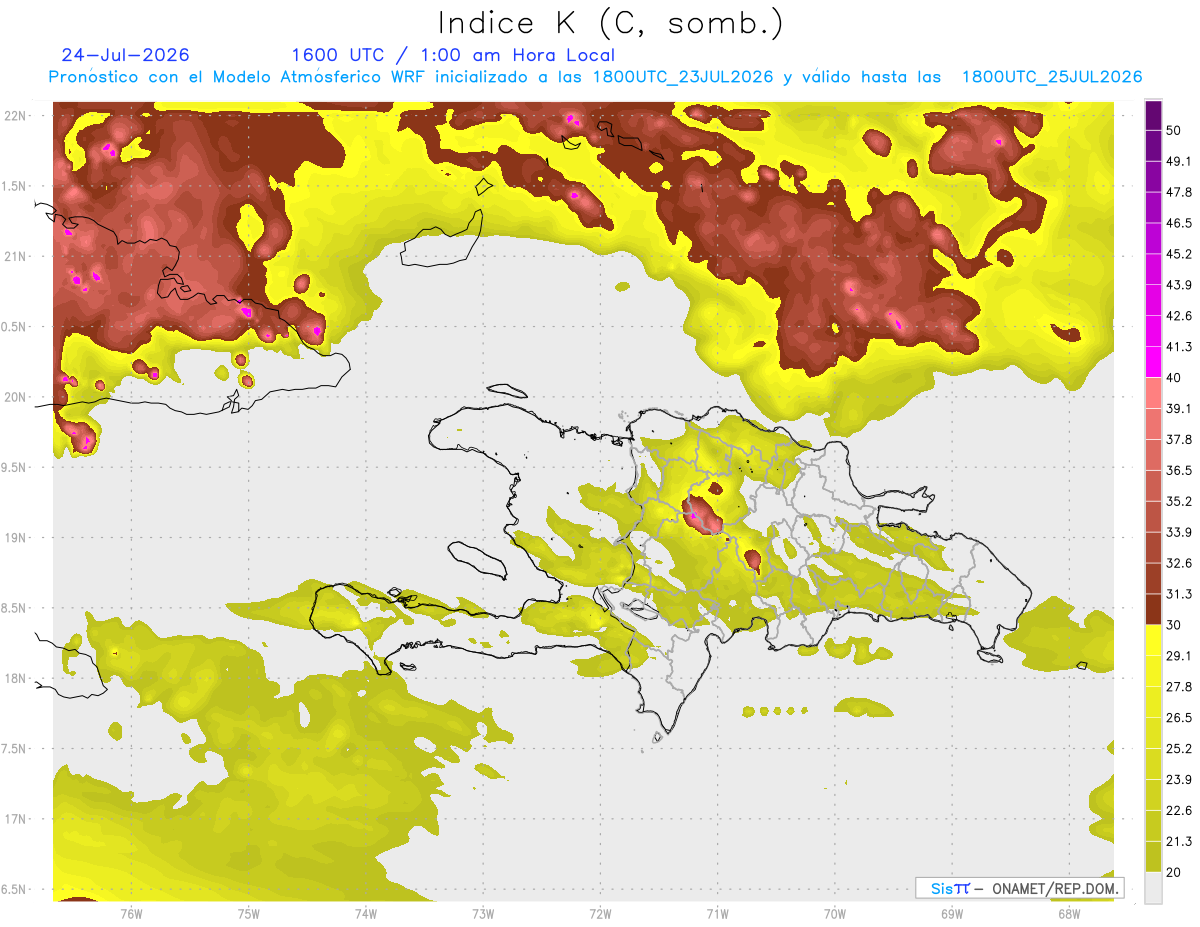Click the '47.8' colorbar value
Image resolution: width=1200 pixels, height=927 pixels.
[x=1179, y=192]
